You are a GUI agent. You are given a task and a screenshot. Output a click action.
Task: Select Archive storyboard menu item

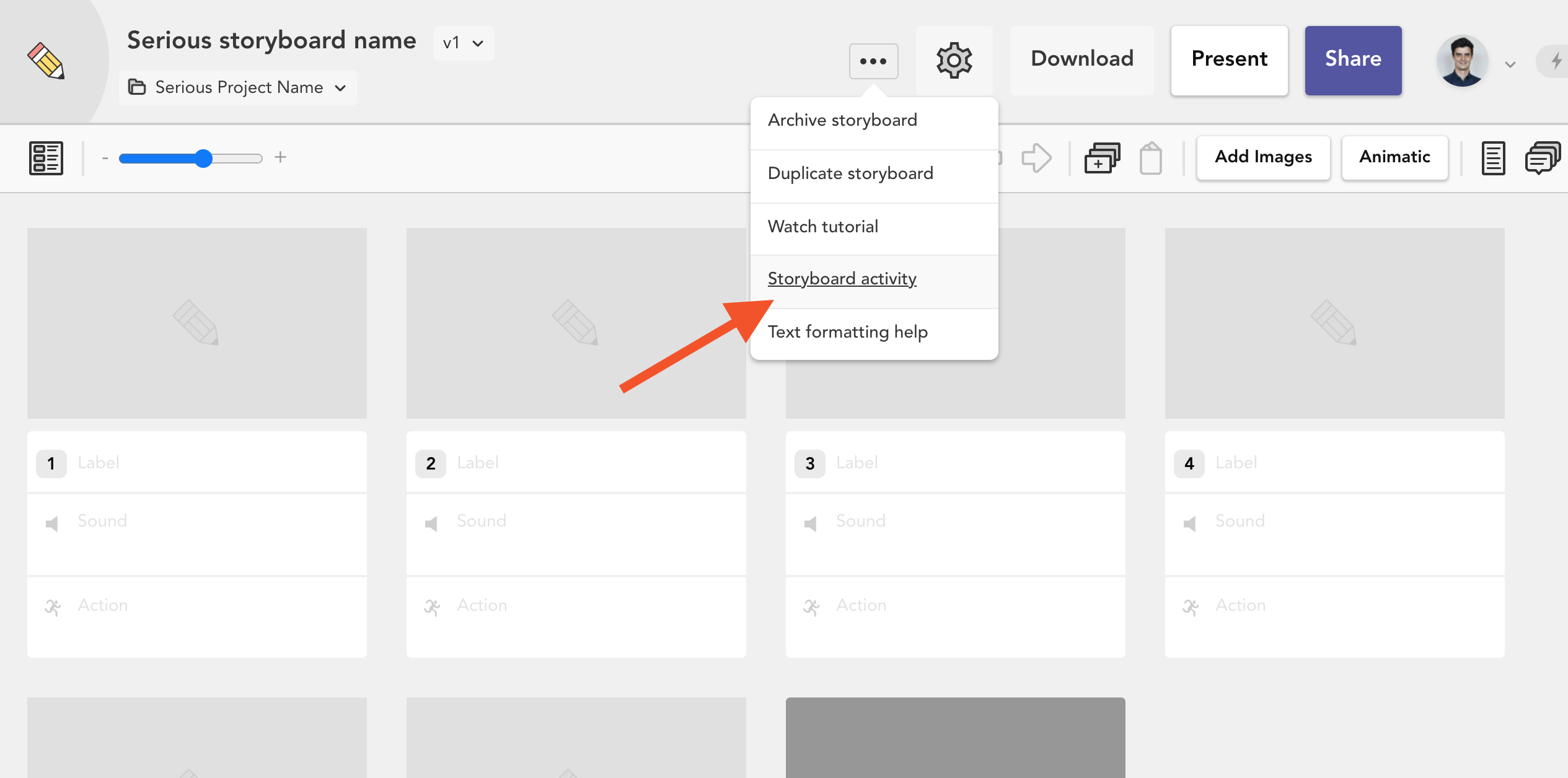coord(842,120)
